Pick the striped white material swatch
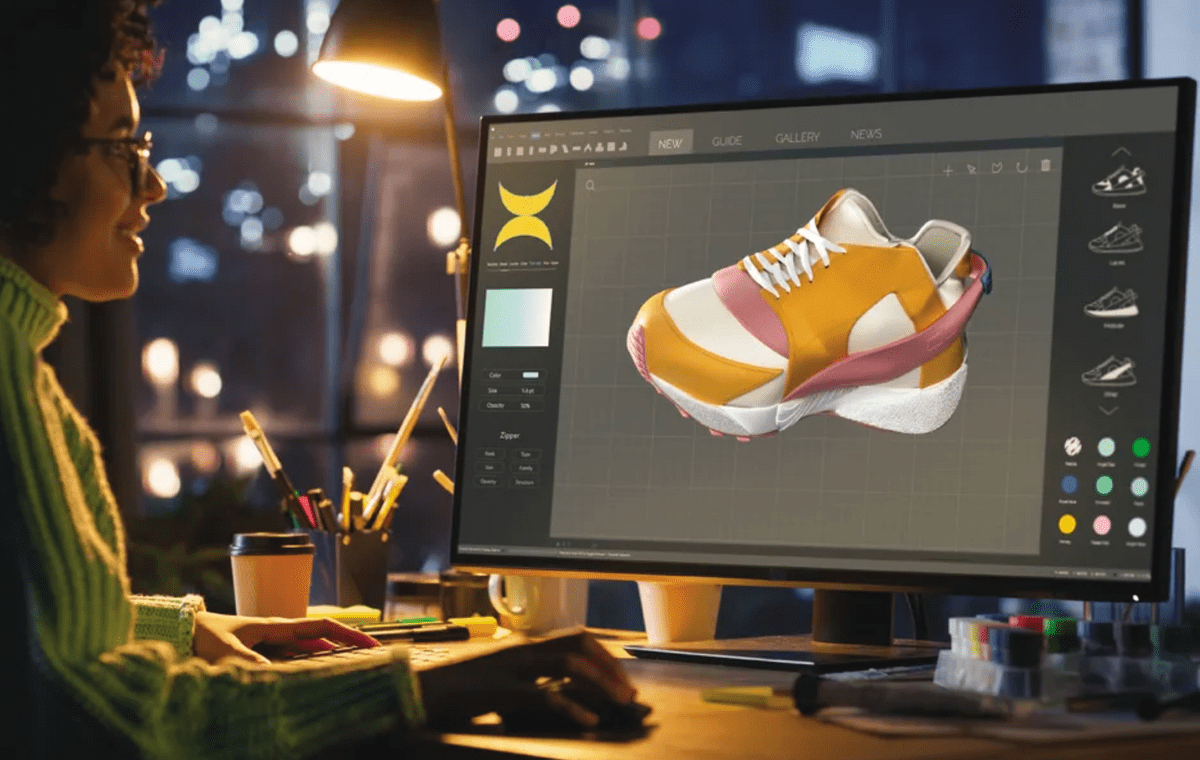The image size is (1200, 760). tap(1072, 447)
